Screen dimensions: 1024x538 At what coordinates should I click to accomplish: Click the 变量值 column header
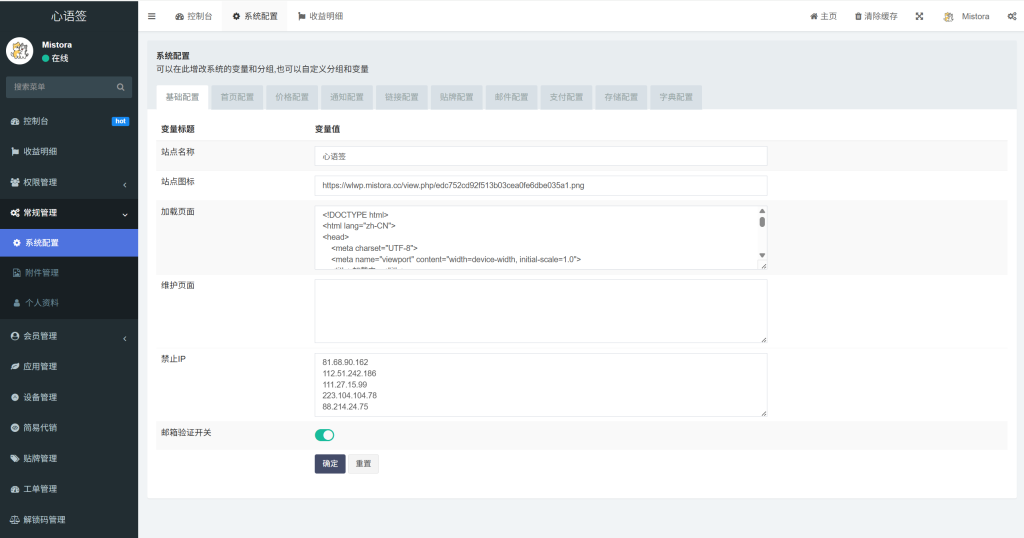click(x=327, y=129)
